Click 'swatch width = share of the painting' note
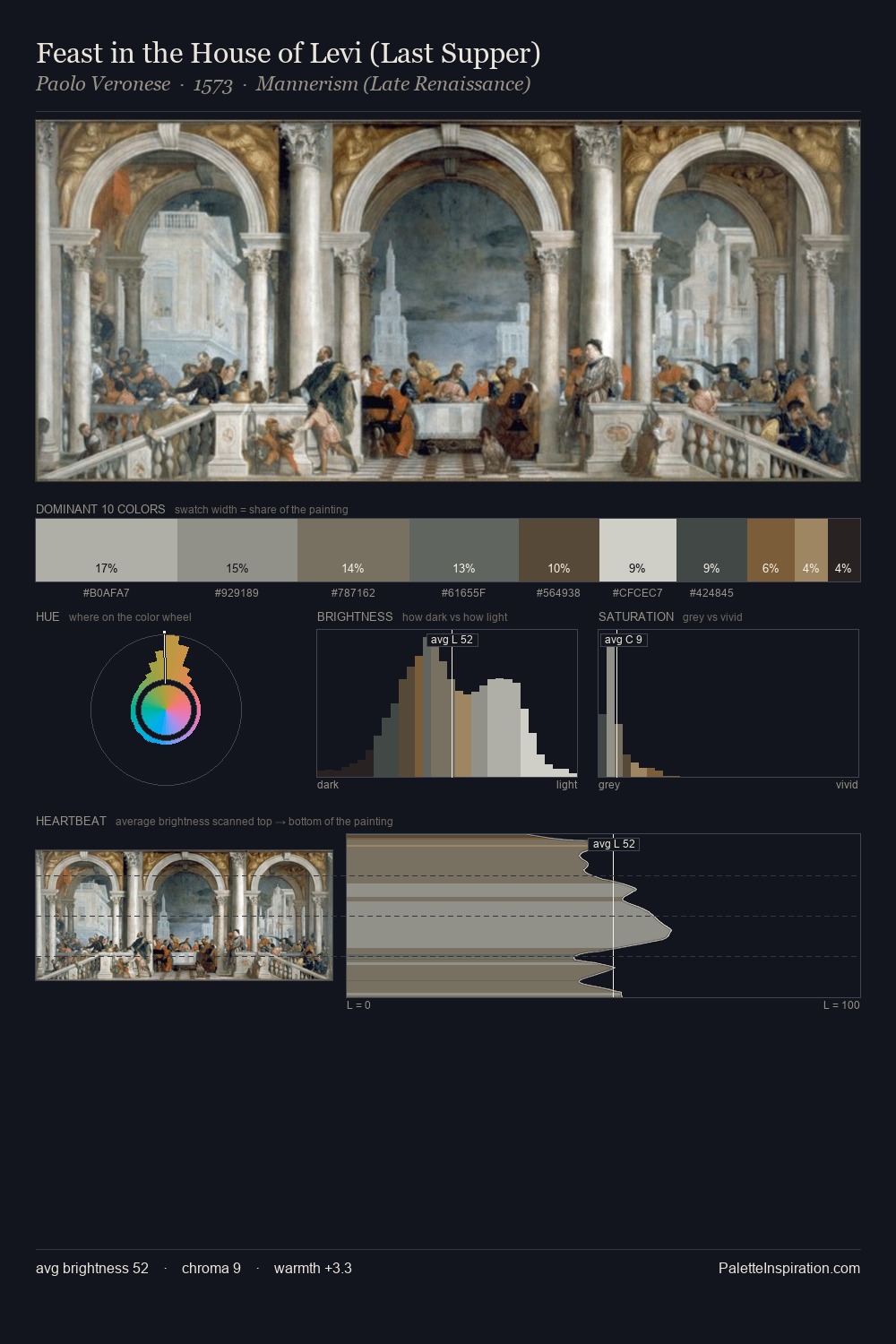 pyautogui.click(x=262, y=510)
